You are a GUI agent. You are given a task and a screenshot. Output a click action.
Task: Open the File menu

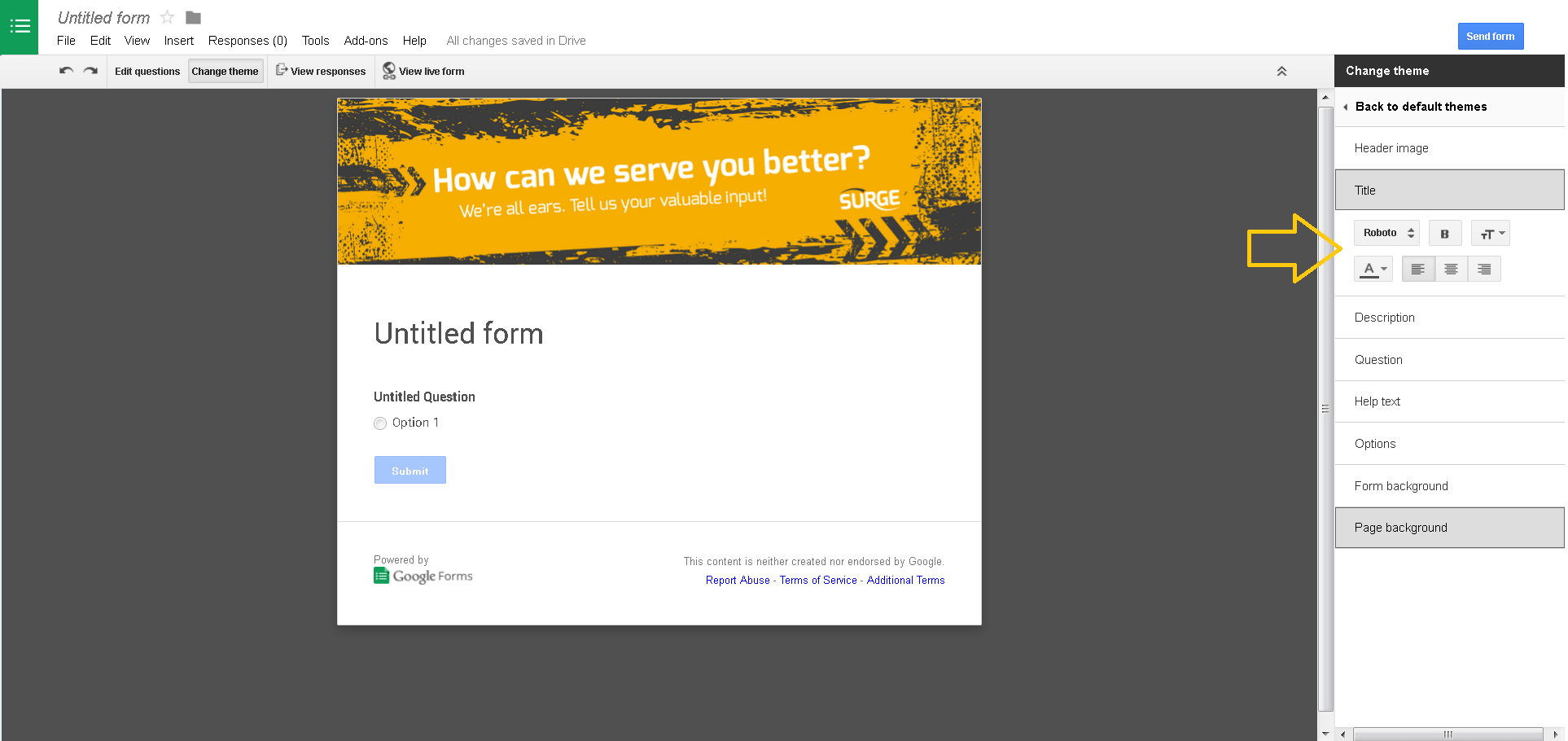[x=66, y=41]
